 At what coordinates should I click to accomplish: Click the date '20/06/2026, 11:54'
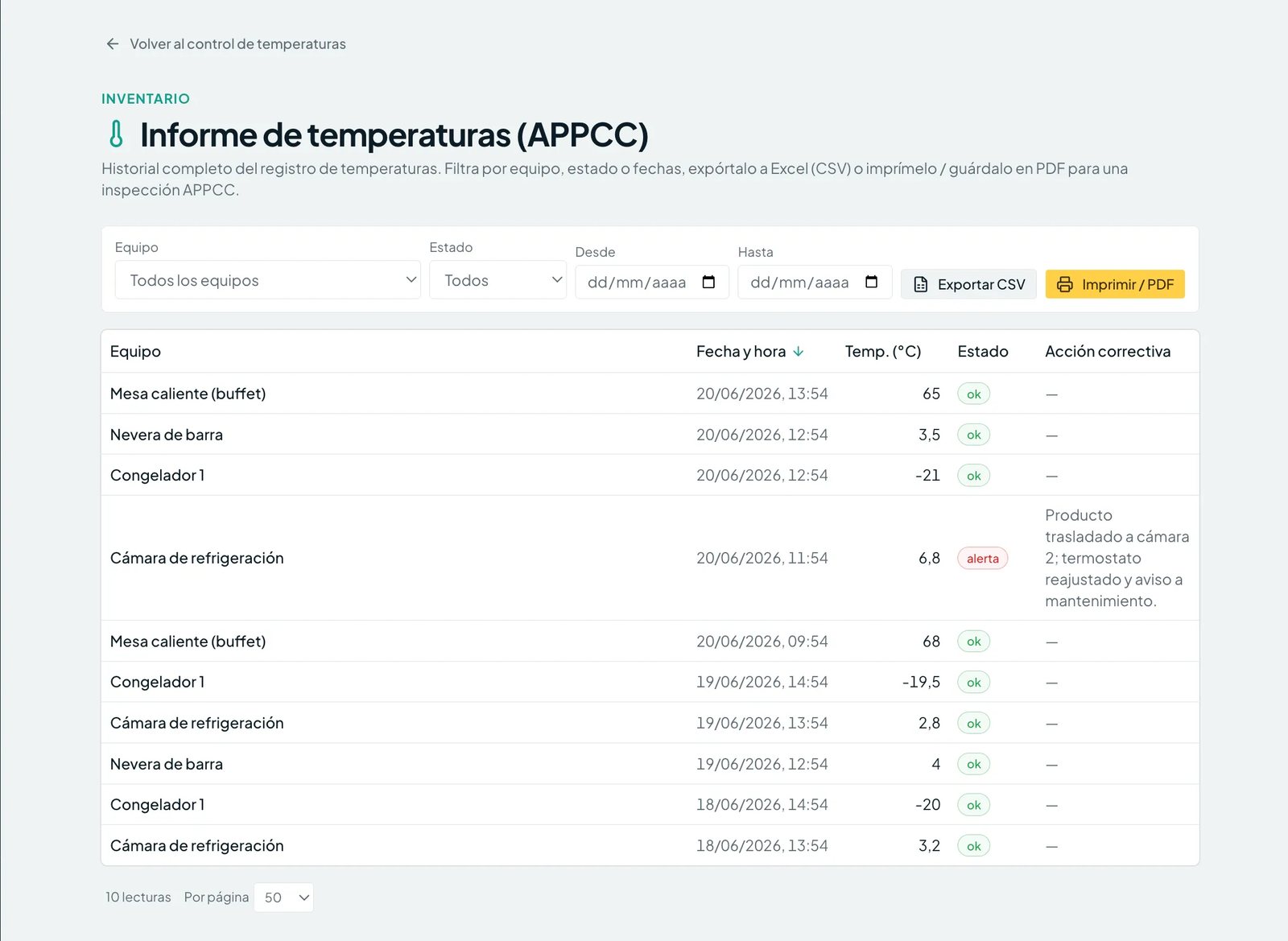762,558
